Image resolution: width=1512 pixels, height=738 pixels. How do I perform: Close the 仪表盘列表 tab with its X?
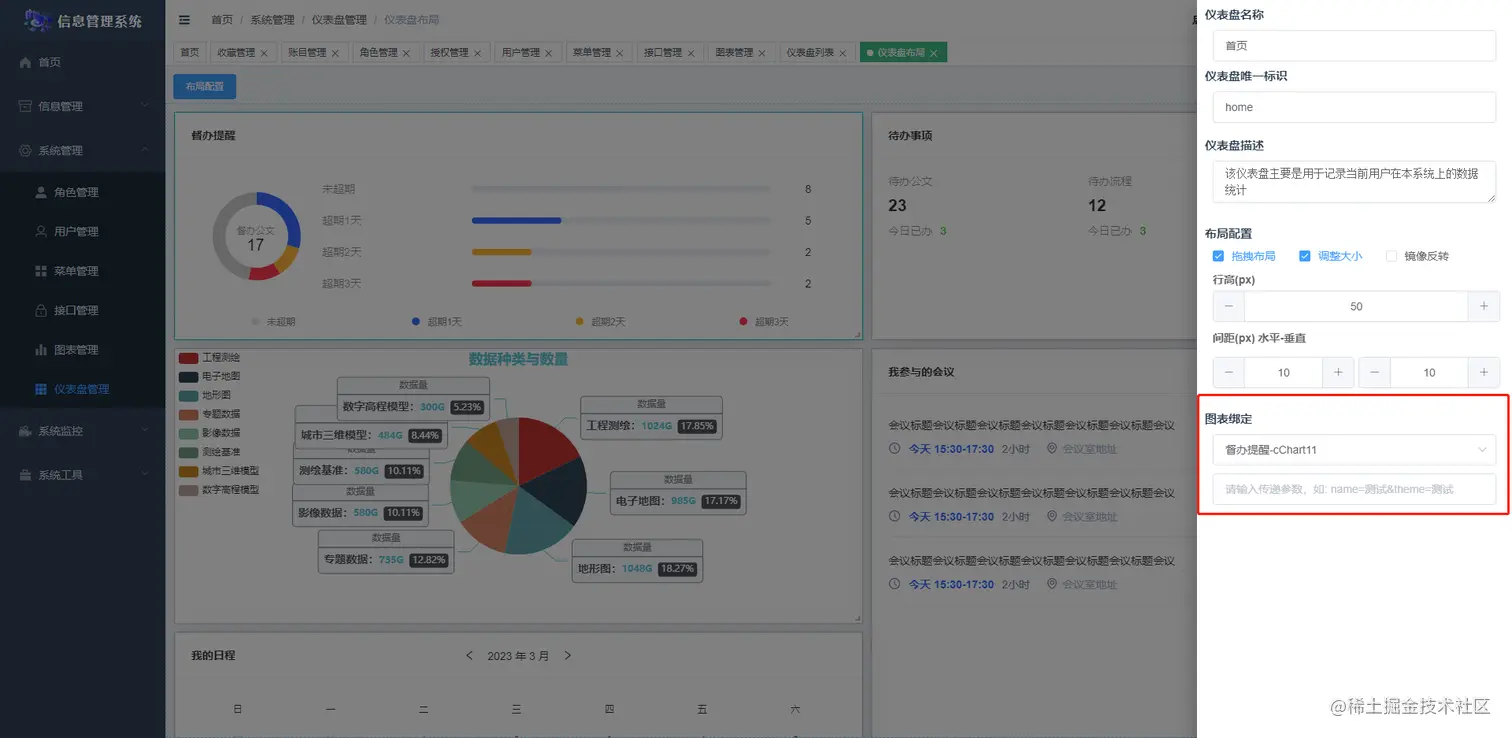tap(844, 53)
